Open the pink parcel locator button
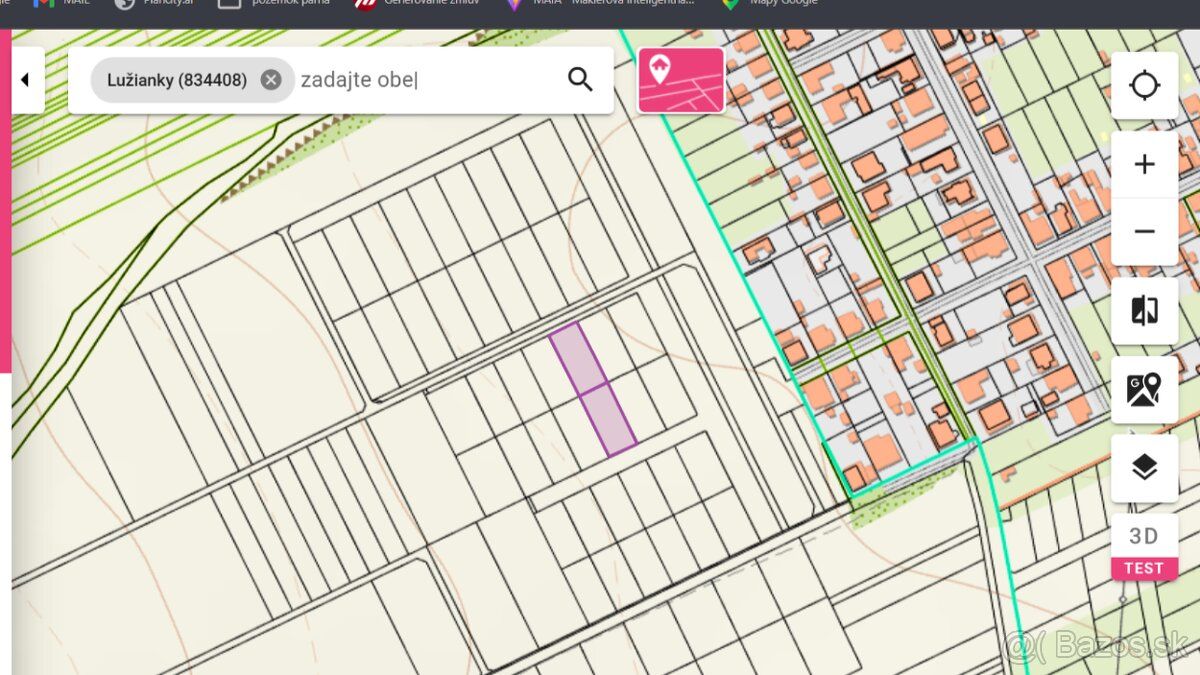 click(x=681, y=80)
